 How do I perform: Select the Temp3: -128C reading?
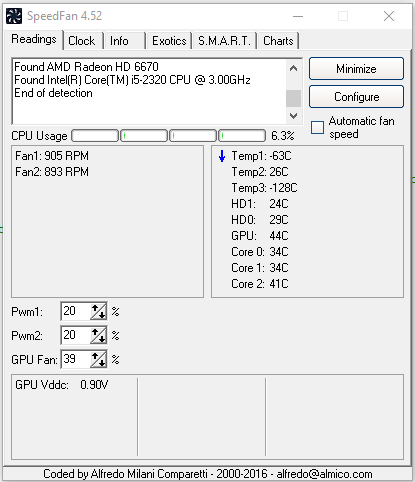(264, 188)
